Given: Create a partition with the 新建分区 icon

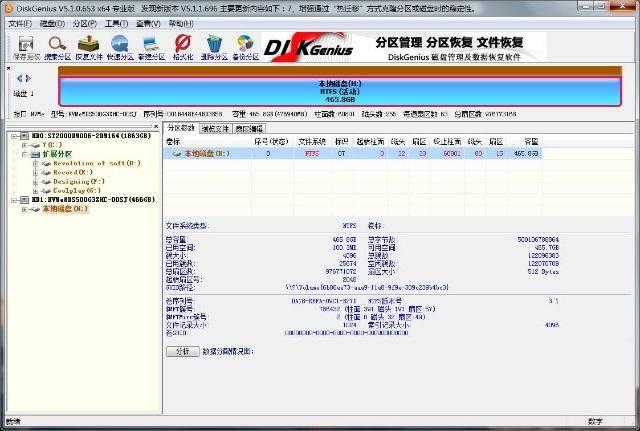Looking at the screenshot, I should [151, 44].
